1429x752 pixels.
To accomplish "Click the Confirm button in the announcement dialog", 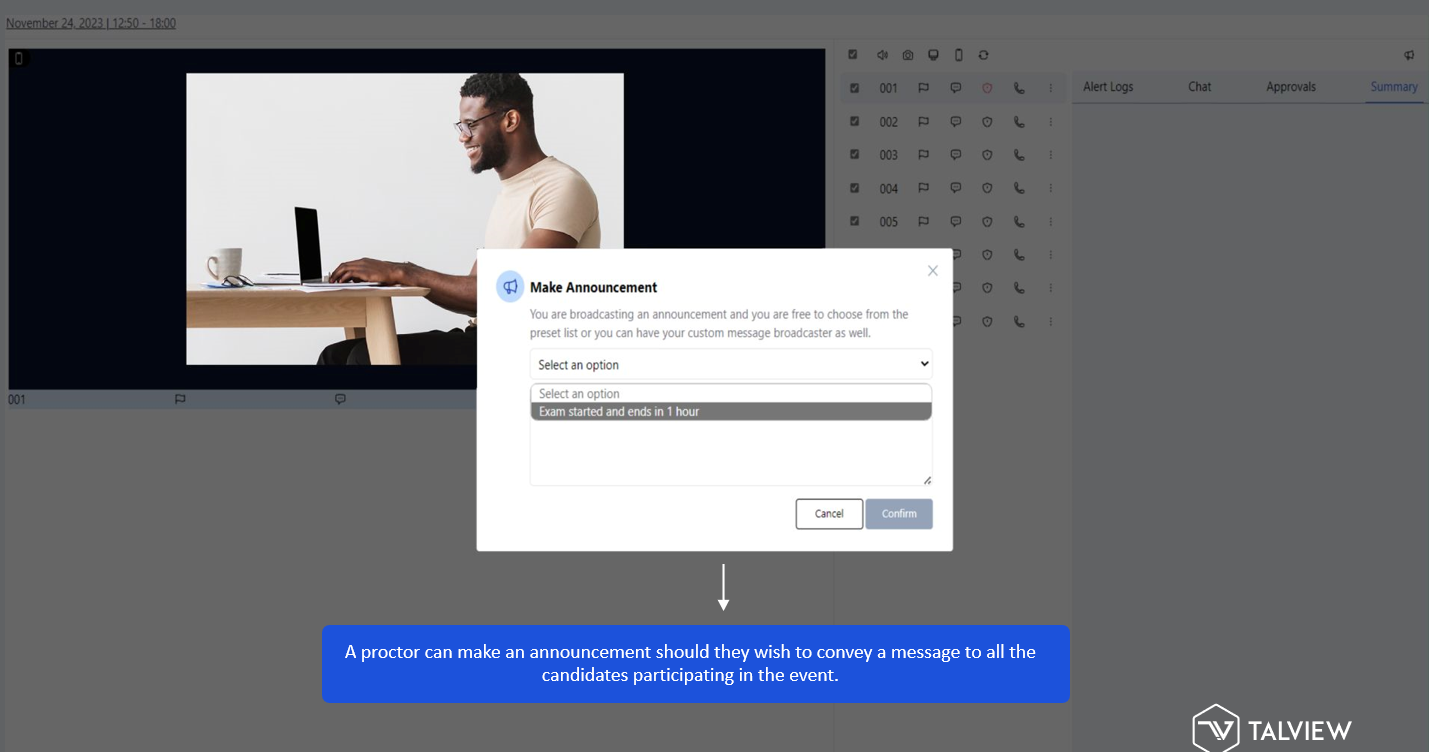I will (899, 514).
